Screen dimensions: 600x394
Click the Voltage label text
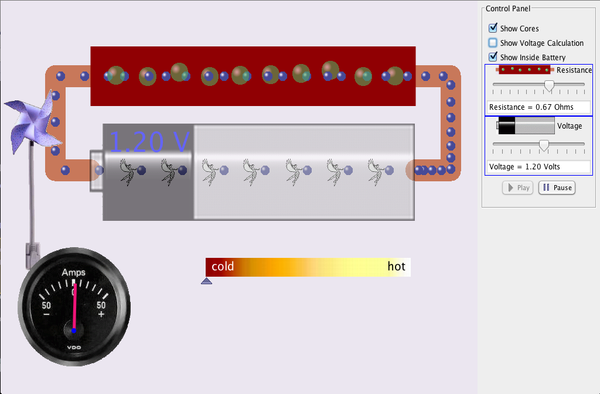(569, 126)
